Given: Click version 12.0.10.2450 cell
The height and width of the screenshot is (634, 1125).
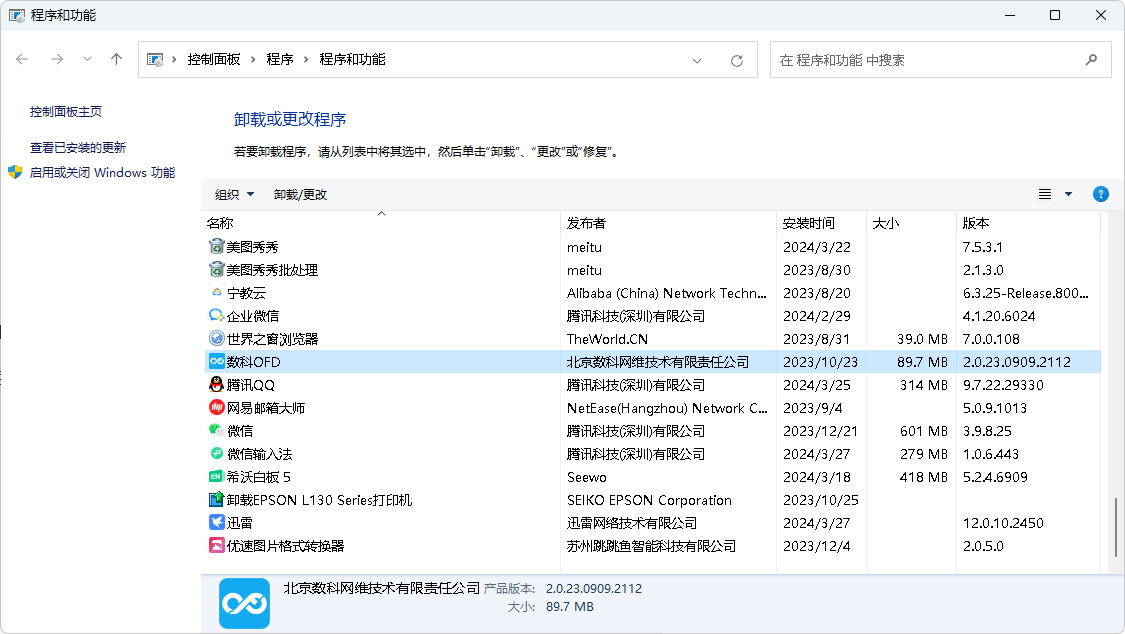Looking at the screenshot, I should click(x=1003, y=523).
